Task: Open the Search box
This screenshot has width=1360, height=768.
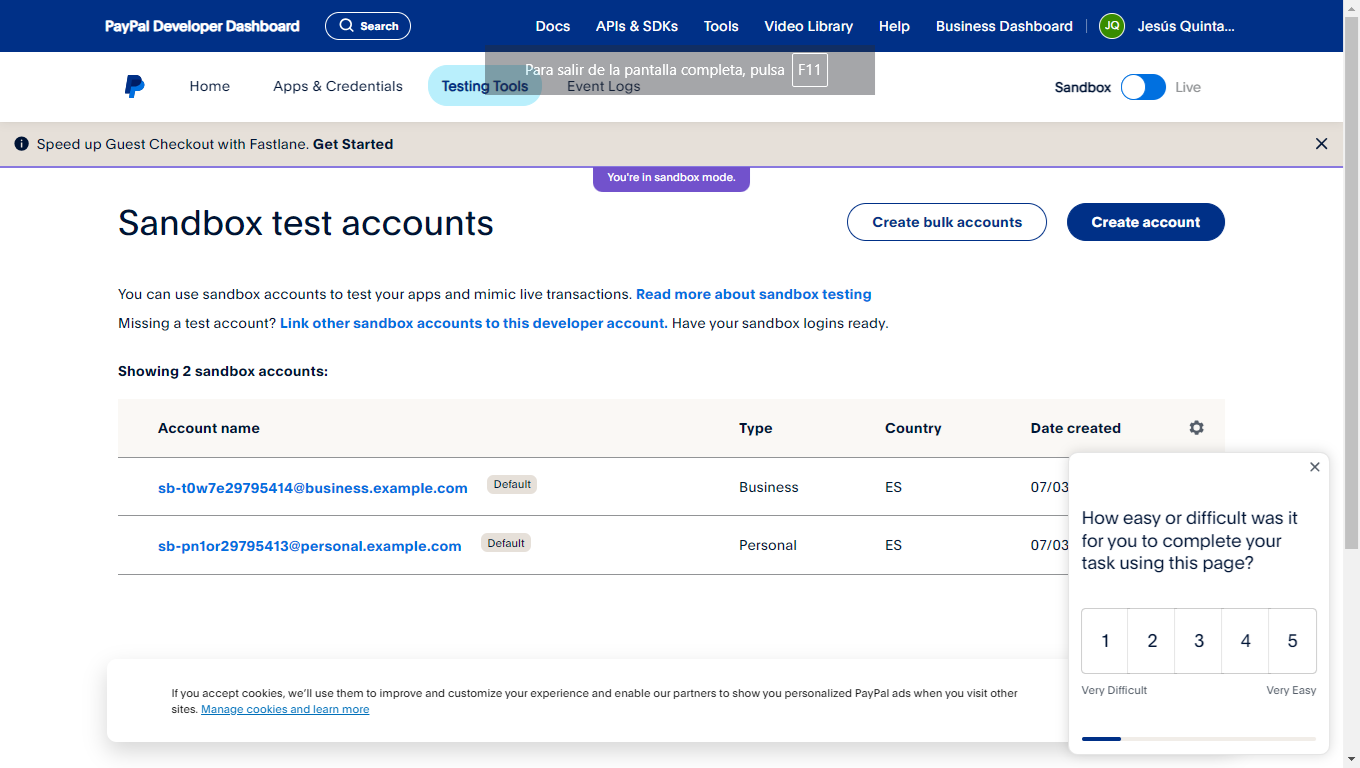Action: pyautogui.click(x=368, y=26)
